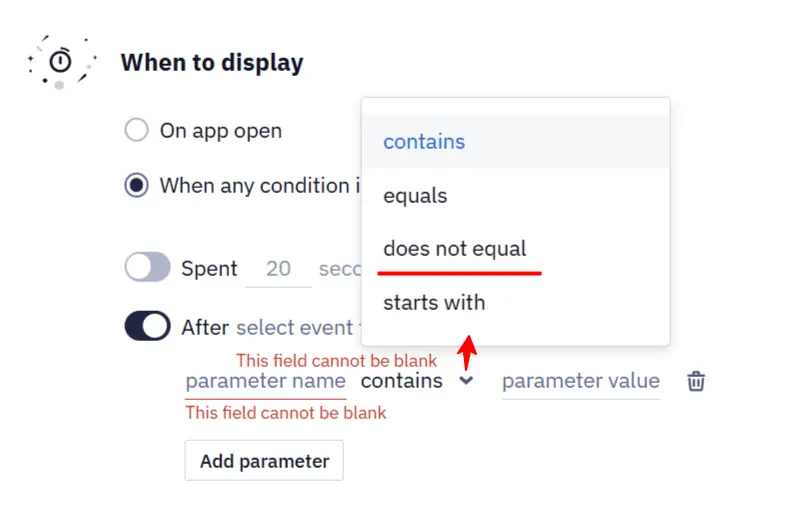Screen dimensions: 797x512
Task: Click the Spent label text
Action: tap(209, 268)
